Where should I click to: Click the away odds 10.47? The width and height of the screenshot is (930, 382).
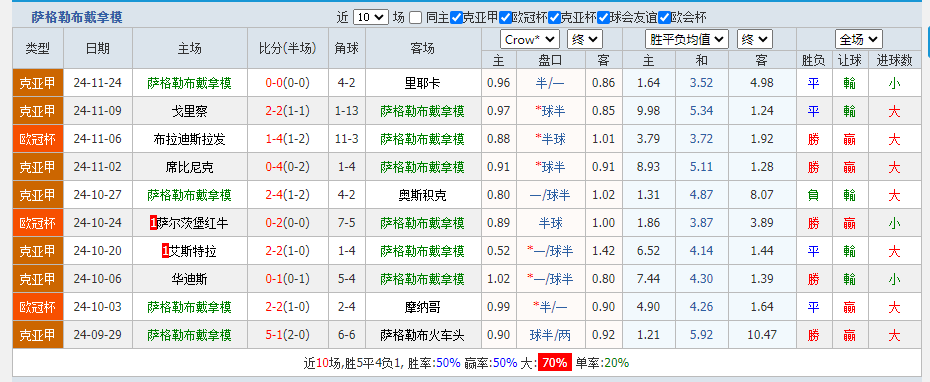tap(762, 335)
